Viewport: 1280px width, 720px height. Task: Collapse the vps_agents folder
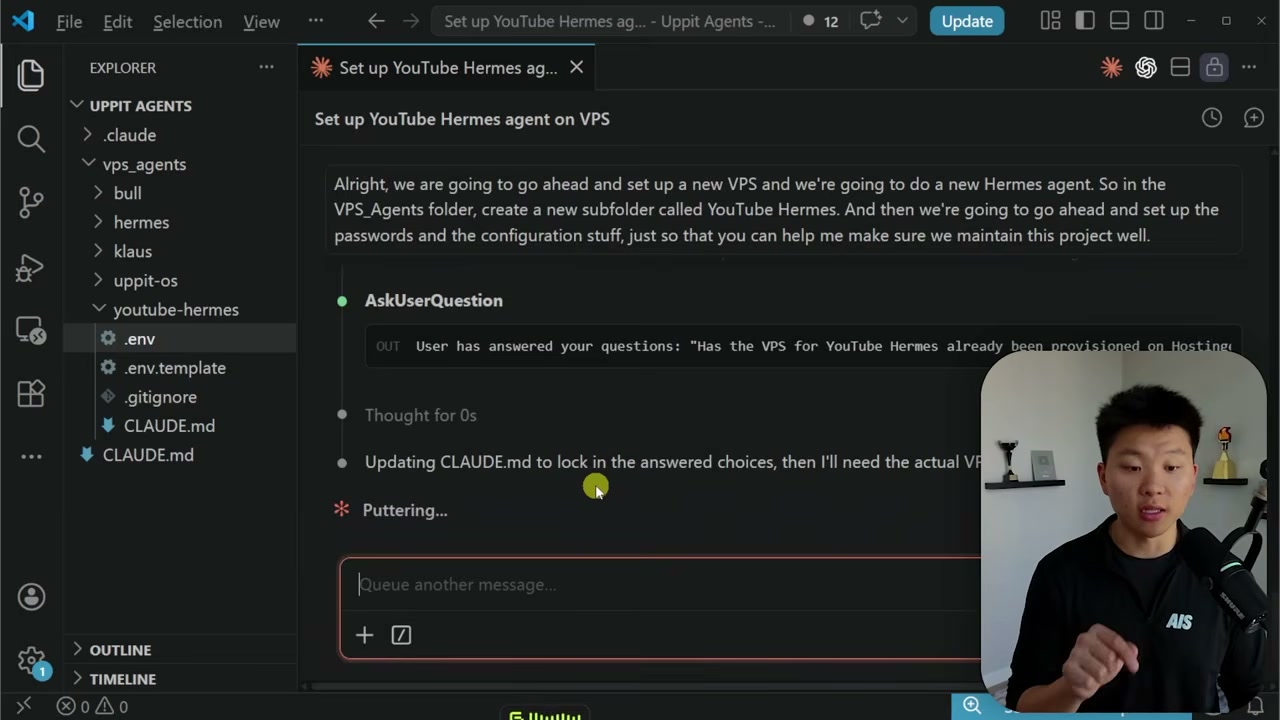(x=180, y=164)
